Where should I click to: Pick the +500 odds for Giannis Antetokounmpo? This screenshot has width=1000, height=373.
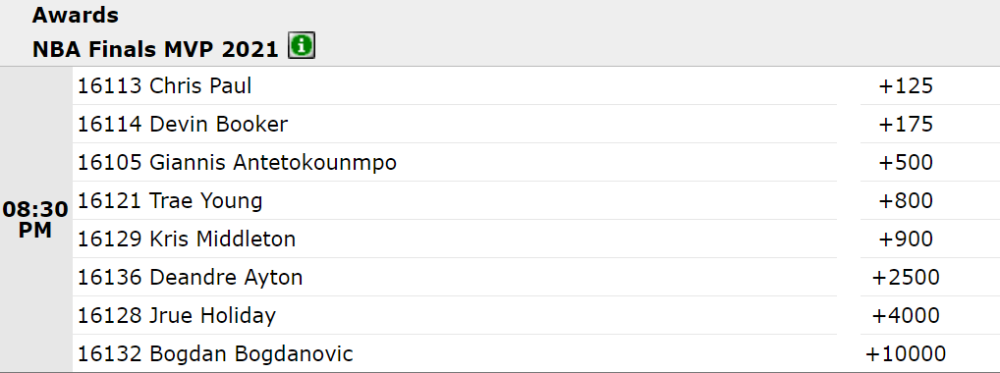point(906,163)
